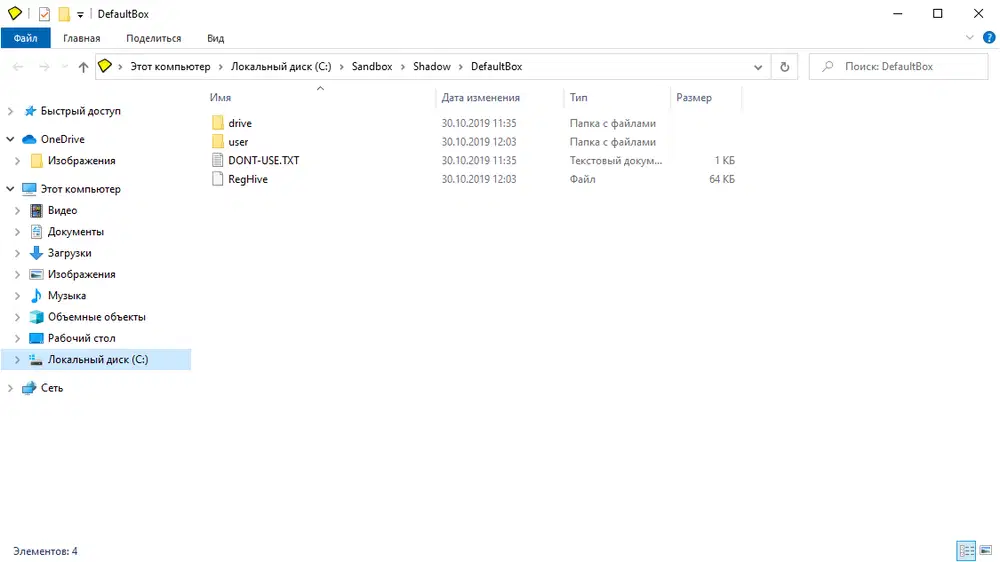Open the Customize Quick Access Toolbar arrow

[x=80, y=15]
